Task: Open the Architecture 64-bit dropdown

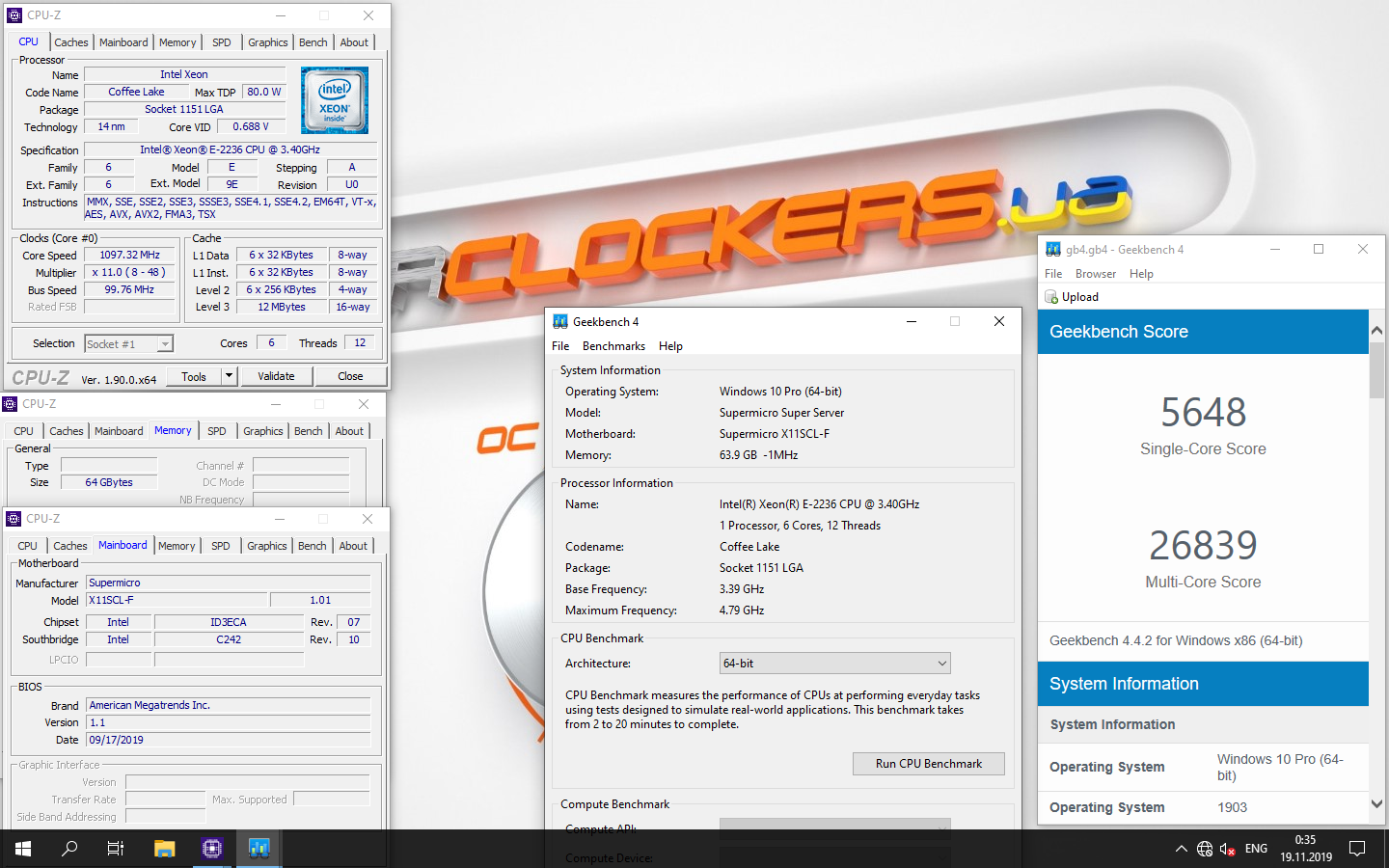Action: (x=835, y=664)
